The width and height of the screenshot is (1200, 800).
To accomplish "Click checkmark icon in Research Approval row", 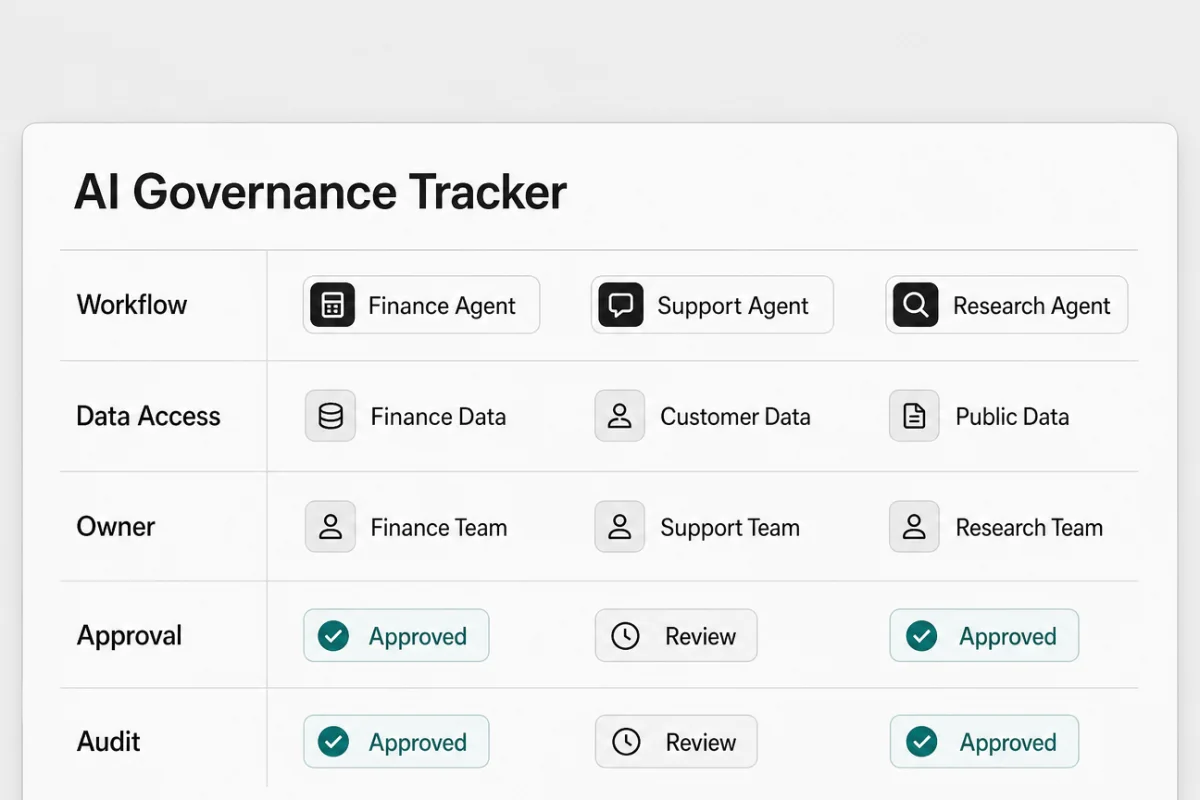I will coord(921,636).
